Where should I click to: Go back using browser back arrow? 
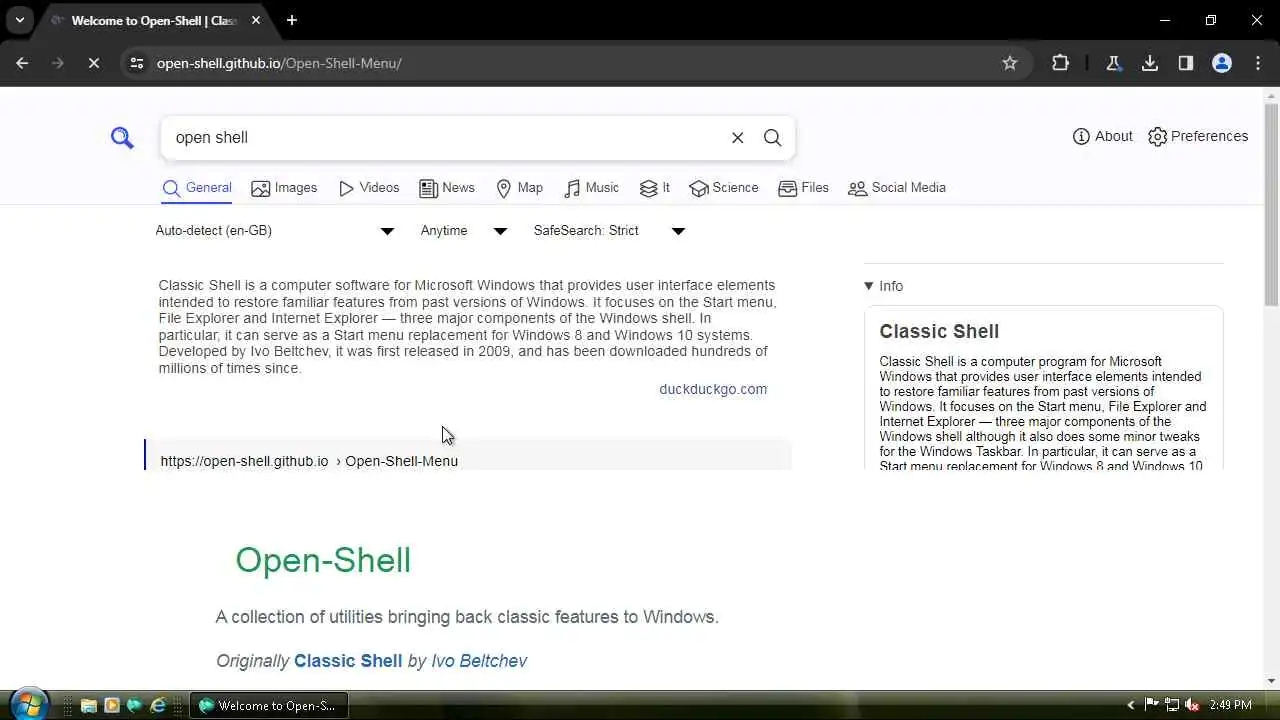pyautogui.click(x=22, y=63)
